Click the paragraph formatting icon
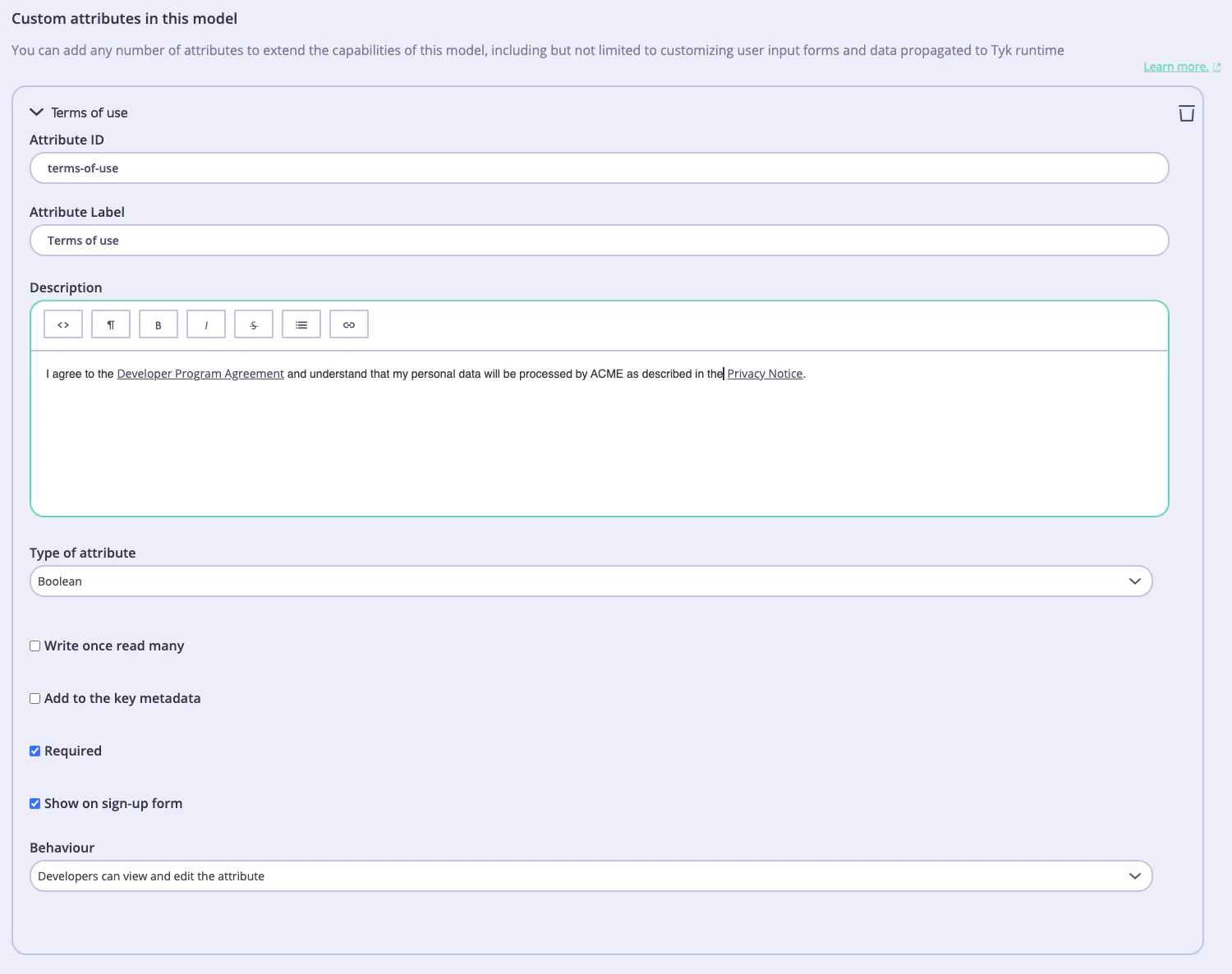The height and width of the screenshot is (974, 1232). tap(110, 324)
